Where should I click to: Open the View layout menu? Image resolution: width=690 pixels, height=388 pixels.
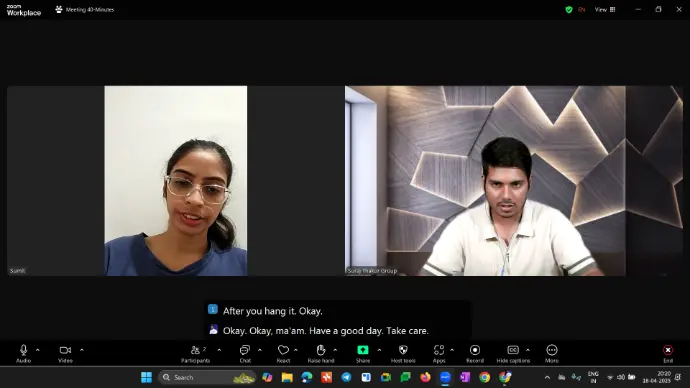tap(605, 9)
